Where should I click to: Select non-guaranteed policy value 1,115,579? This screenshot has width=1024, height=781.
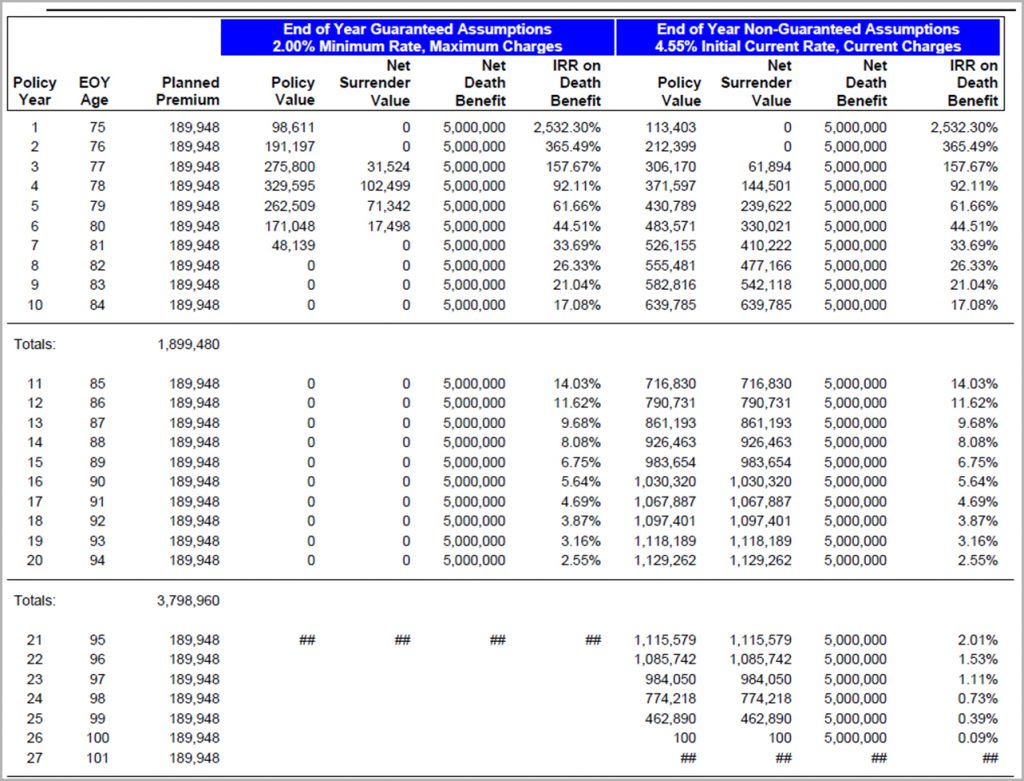click(665, 640)
